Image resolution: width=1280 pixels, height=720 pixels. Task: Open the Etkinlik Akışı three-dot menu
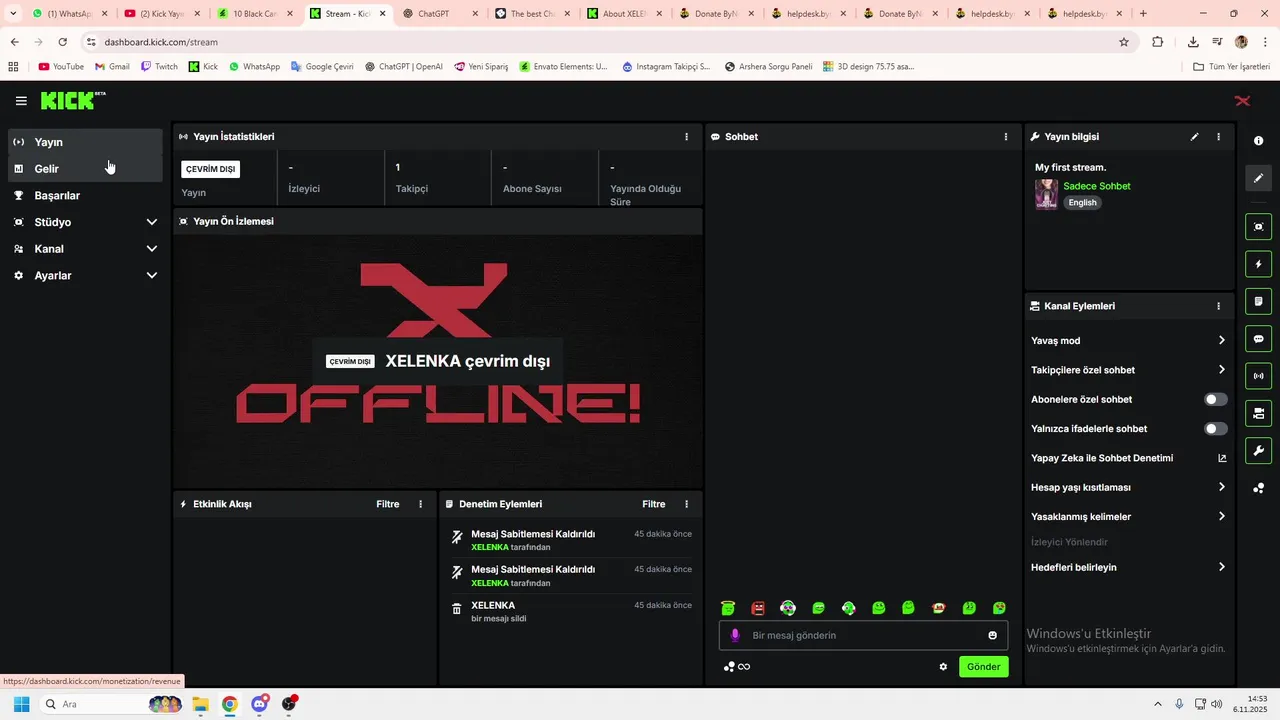point(420,504)
